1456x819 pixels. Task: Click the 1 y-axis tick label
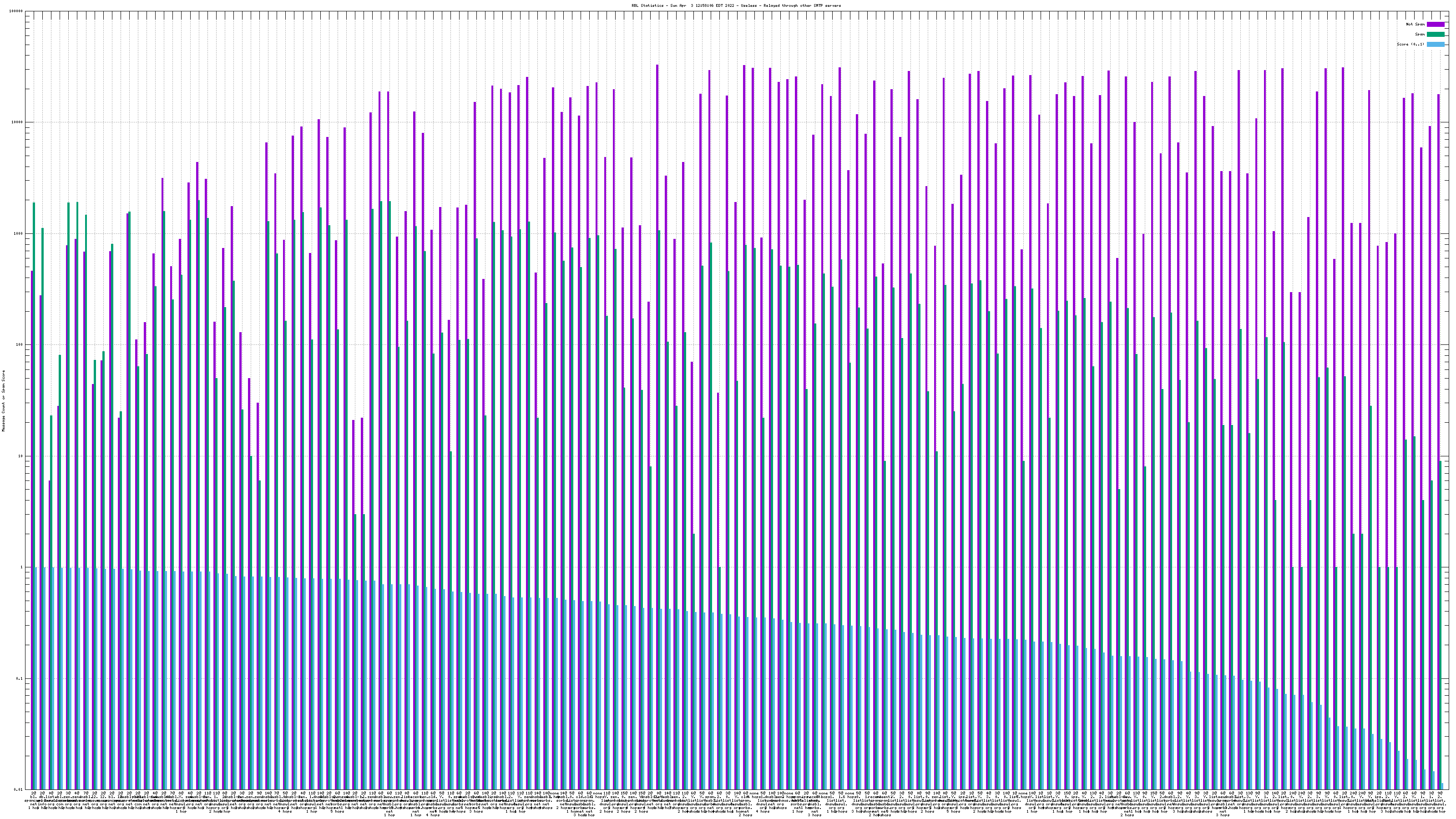[22, 567]
